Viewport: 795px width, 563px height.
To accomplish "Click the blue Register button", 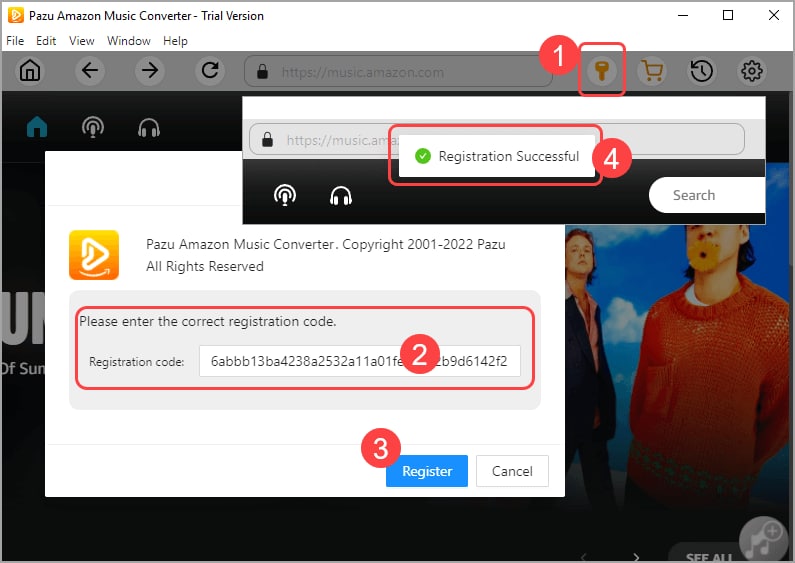I will (x=427, y=471).
